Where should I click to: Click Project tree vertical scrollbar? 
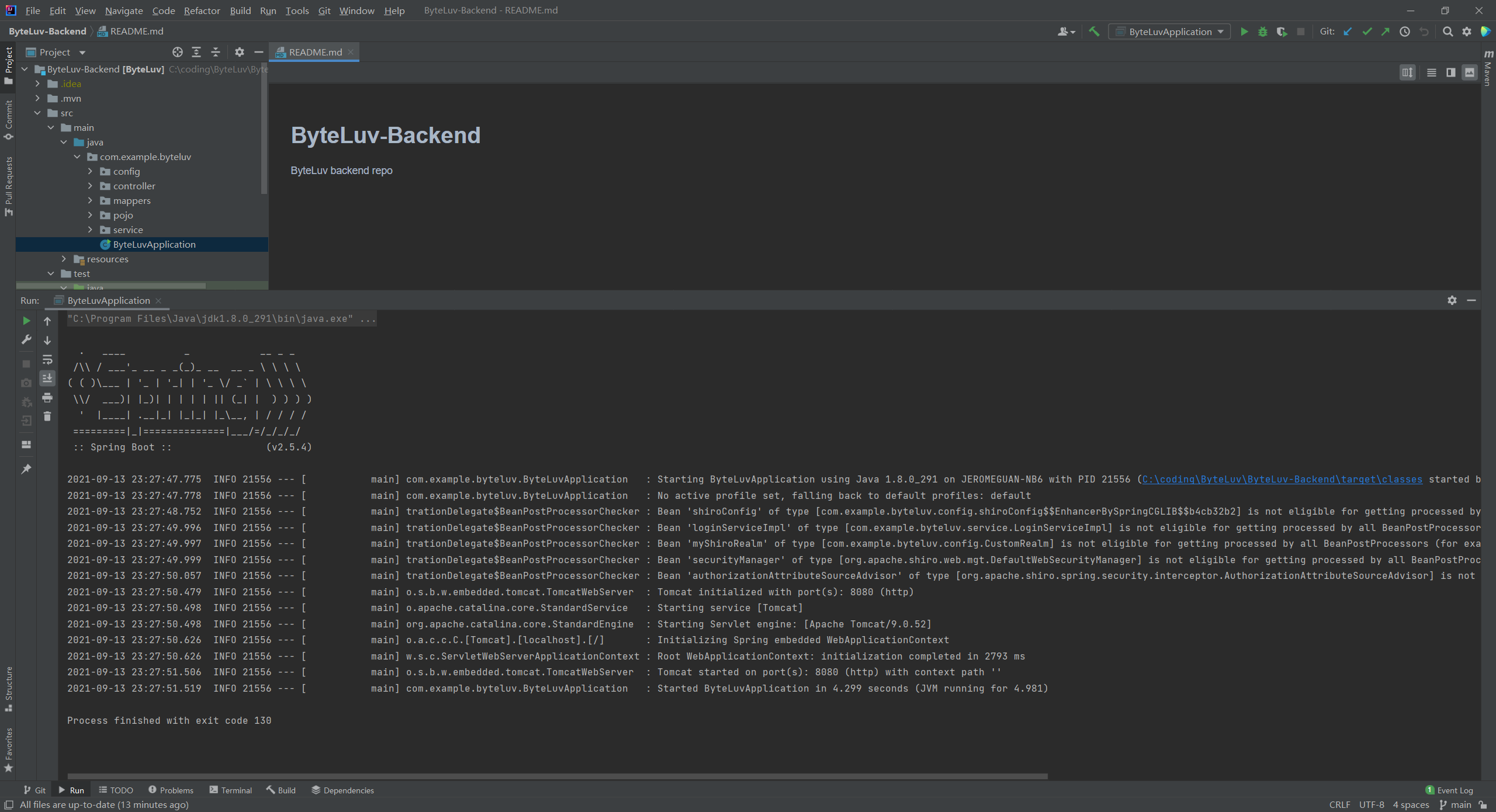pyautogui.click(x=264, y=129)
